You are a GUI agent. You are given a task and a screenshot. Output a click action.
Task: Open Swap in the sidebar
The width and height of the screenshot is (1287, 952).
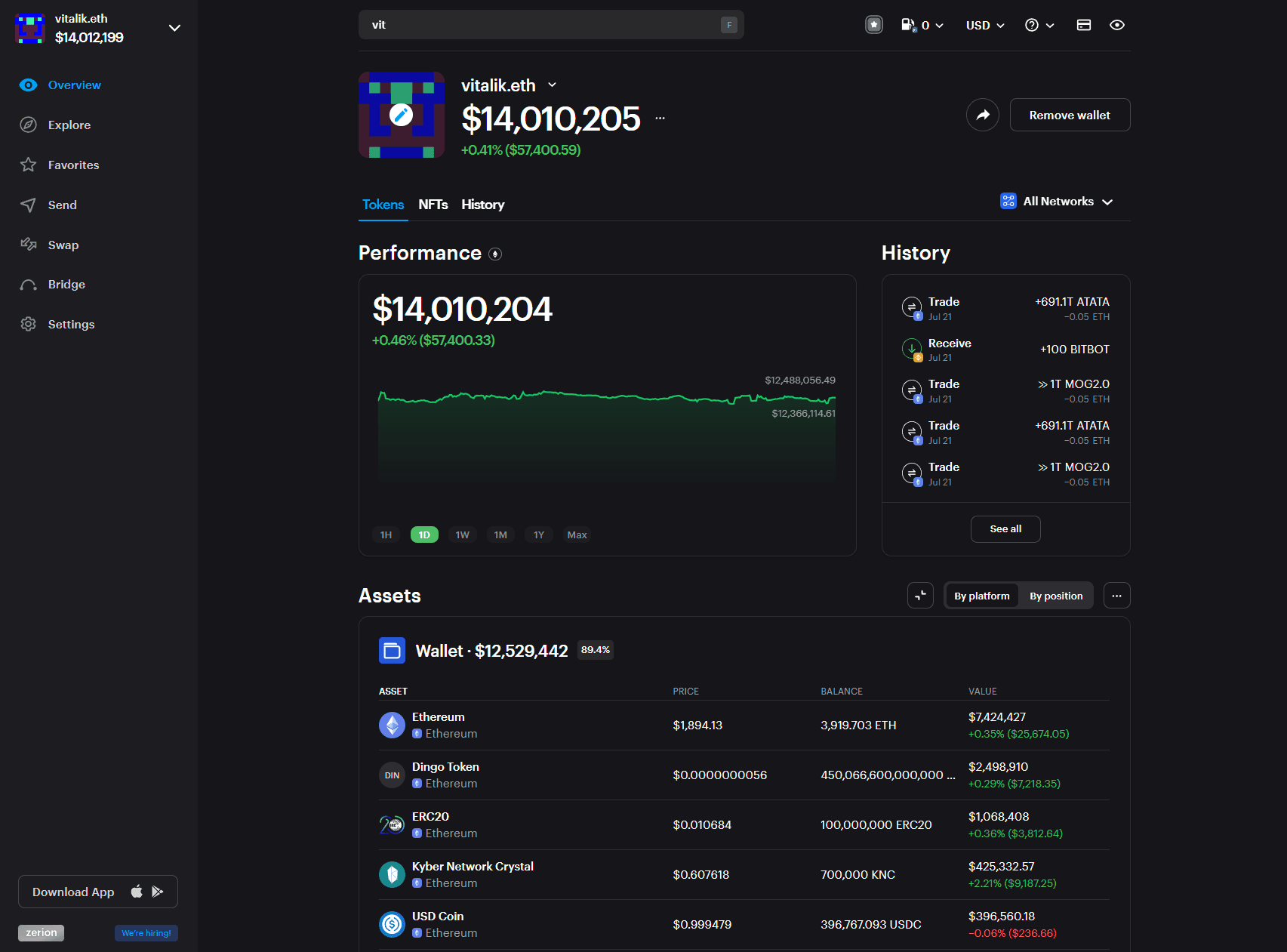[49, 245]
